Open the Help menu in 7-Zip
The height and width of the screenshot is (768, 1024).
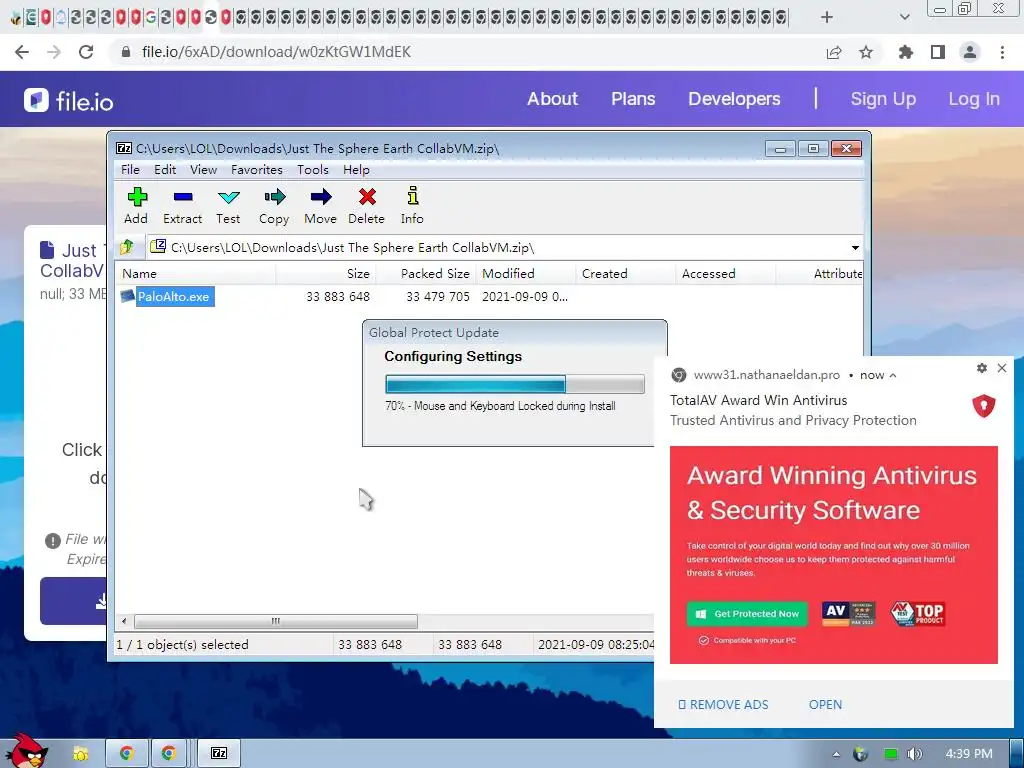click(x=356, y=170)
